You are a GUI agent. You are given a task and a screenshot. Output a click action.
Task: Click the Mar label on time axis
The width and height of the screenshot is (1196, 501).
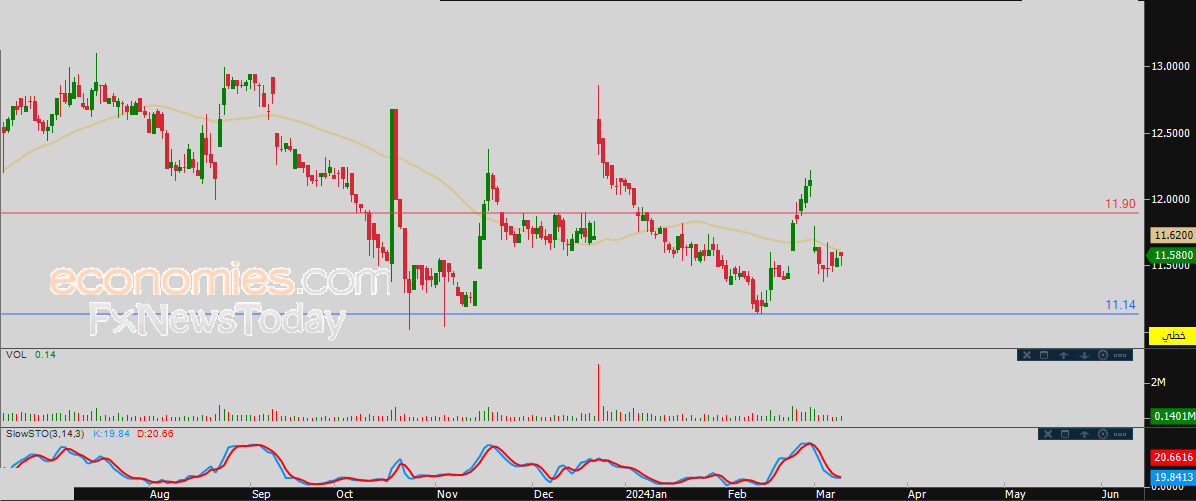[825, 494]
